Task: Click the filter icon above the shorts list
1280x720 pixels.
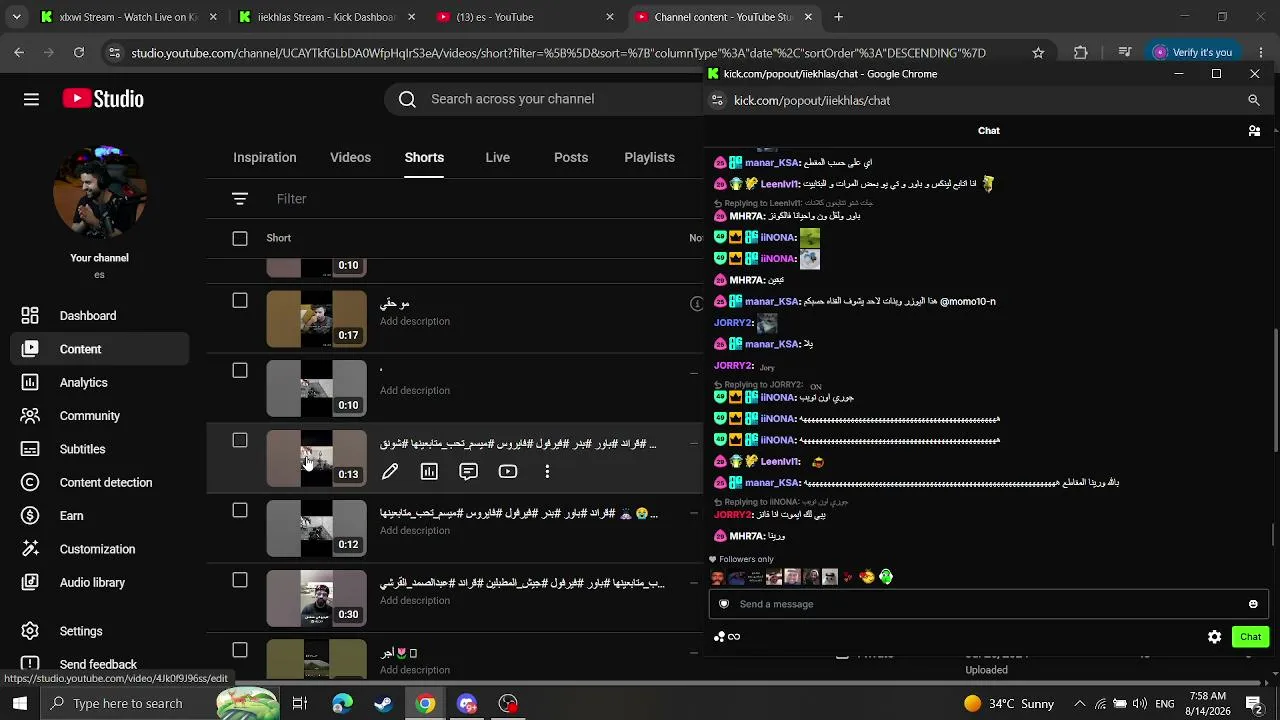Action: click(240, 199)
